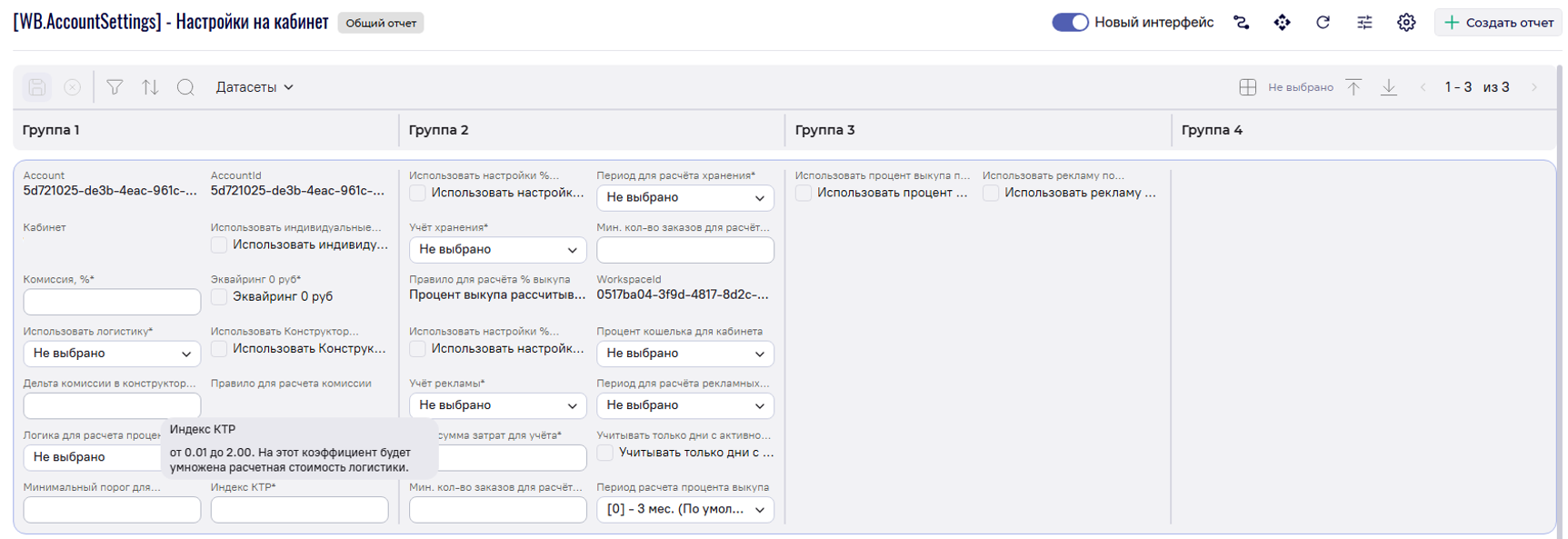Viewport: 1568px width, 539px height.
Task: Open settings via the gear icon
Action: point(1406,23)
